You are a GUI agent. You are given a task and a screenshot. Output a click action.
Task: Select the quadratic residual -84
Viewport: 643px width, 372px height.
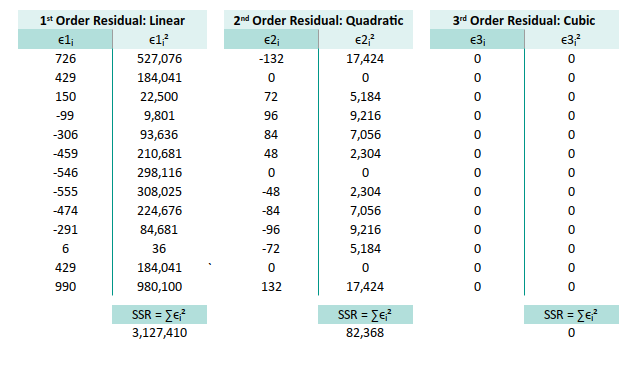271,210
